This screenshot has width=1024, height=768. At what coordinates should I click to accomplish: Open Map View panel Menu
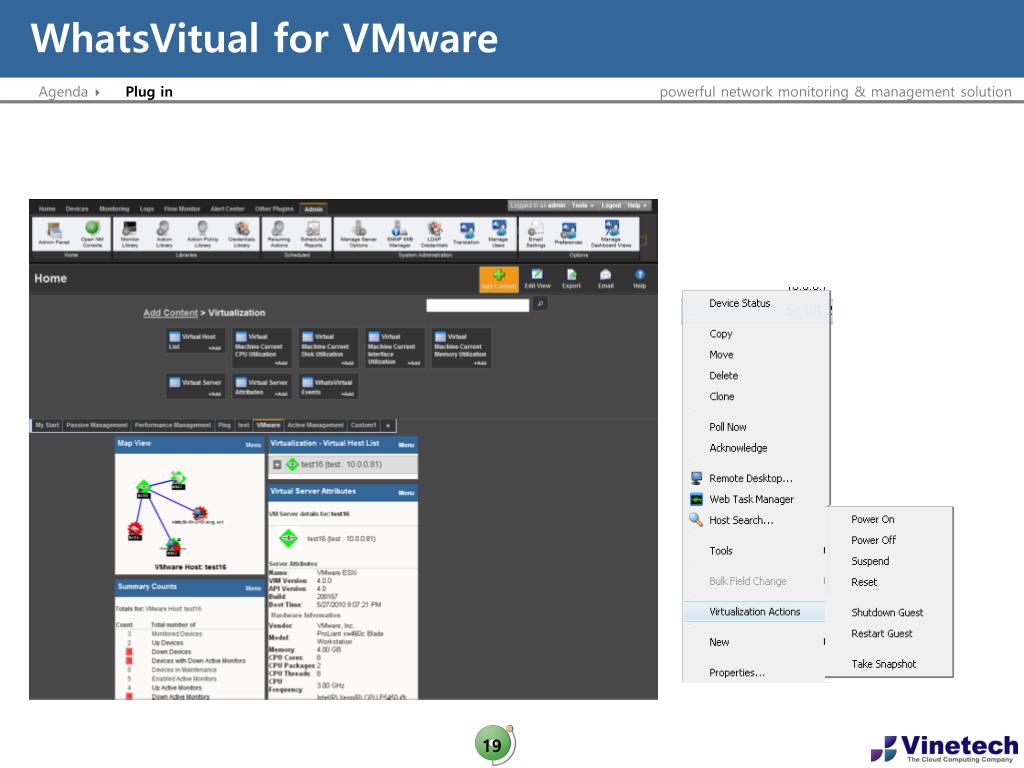pos(253,445)
